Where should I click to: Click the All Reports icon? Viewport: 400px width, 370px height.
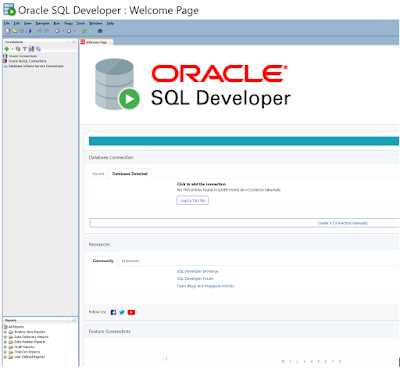pos(6,327)
